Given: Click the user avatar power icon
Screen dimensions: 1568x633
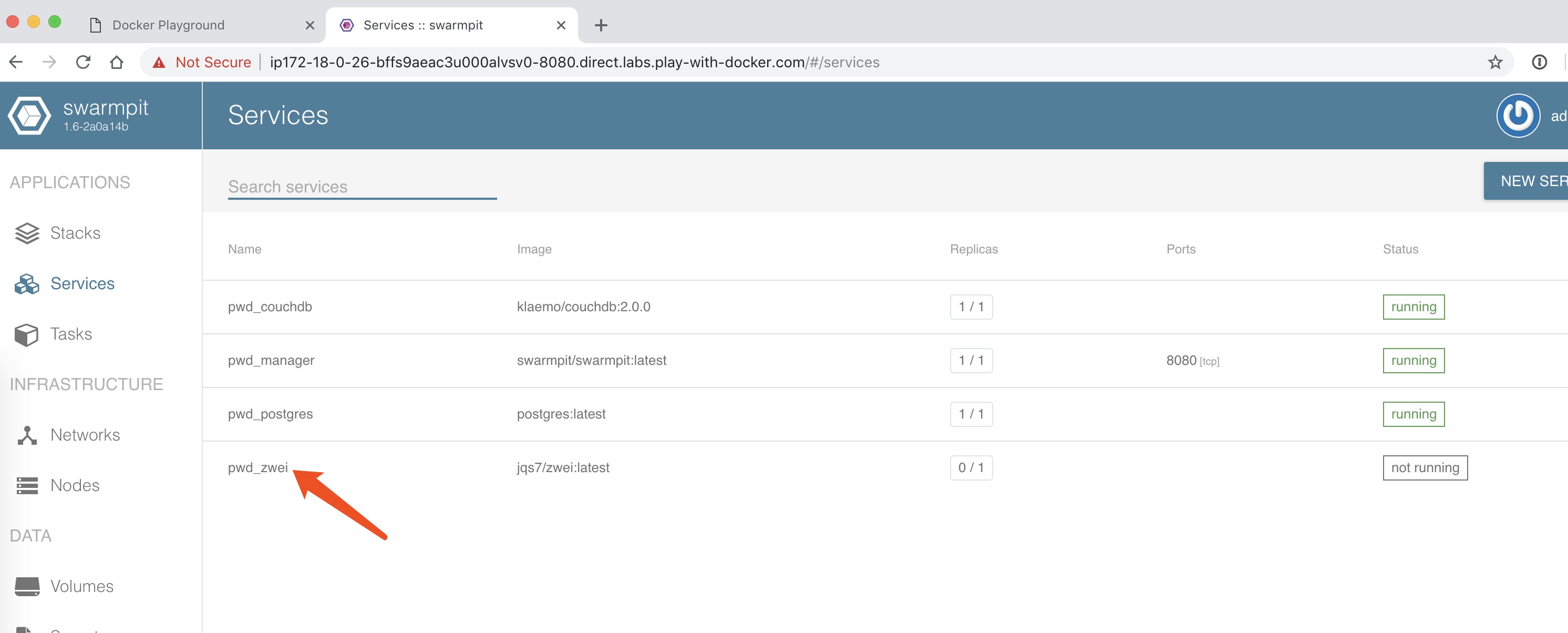Looking at the screenshot, I should coord(1518,115).
